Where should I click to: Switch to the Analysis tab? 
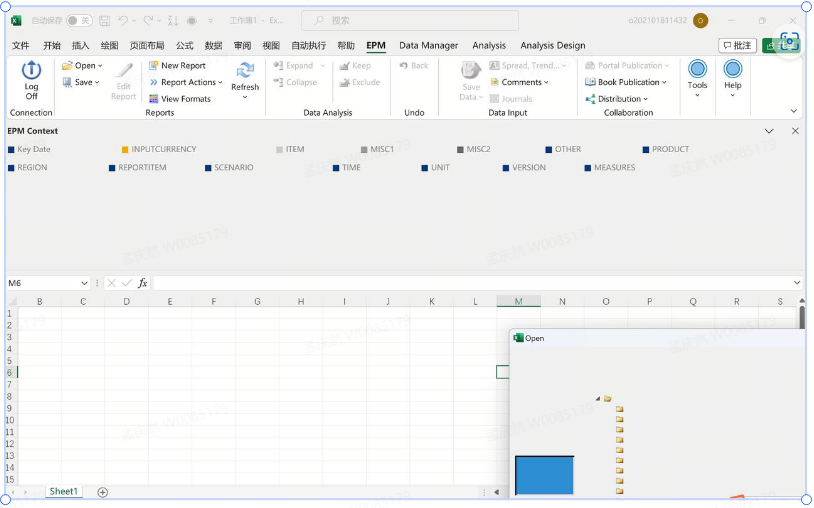point(489,46)
